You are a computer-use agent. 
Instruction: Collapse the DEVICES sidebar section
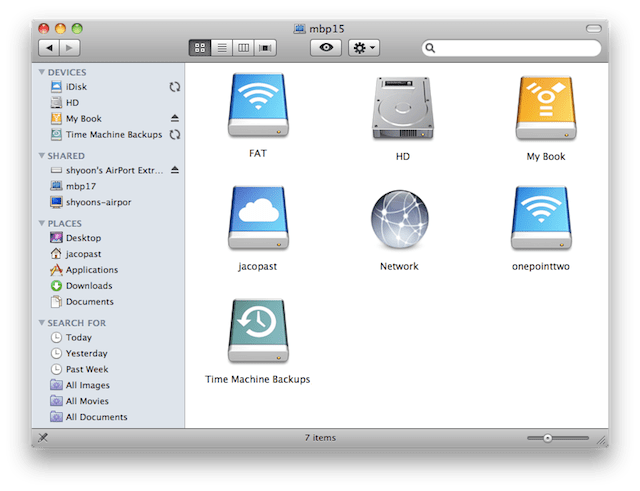coord(42,73)
